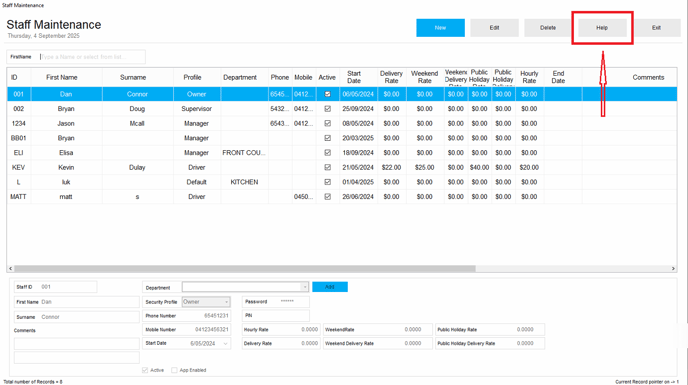Sort by the ID column header
Viewport: 688px width, 385px height.
tap(19, 77)
